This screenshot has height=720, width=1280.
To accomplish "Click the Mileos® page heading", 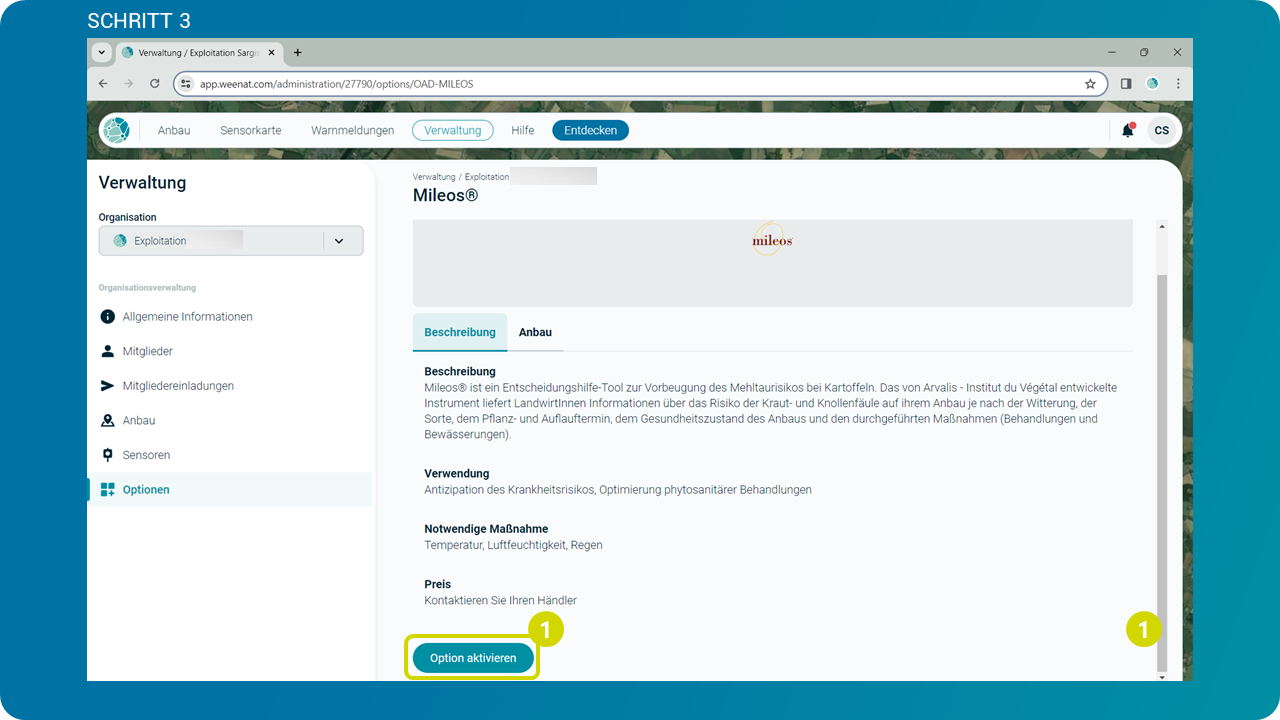I will tap(446, 196).
